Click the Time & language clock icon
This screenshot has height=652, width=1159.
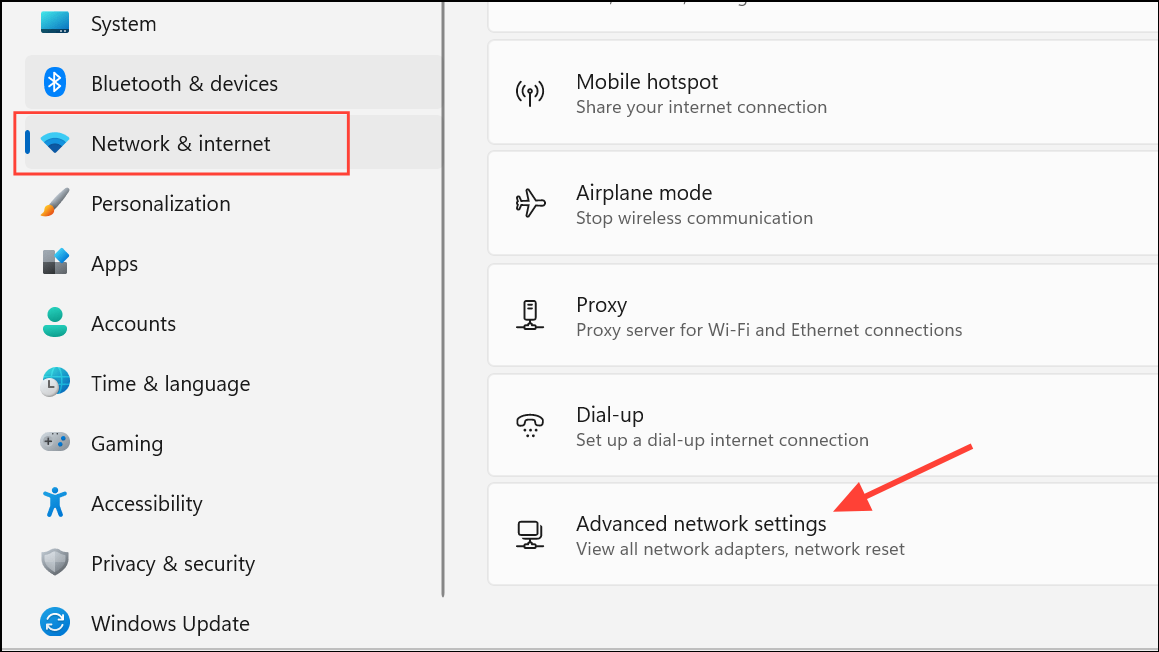click(x=55, y=383)
